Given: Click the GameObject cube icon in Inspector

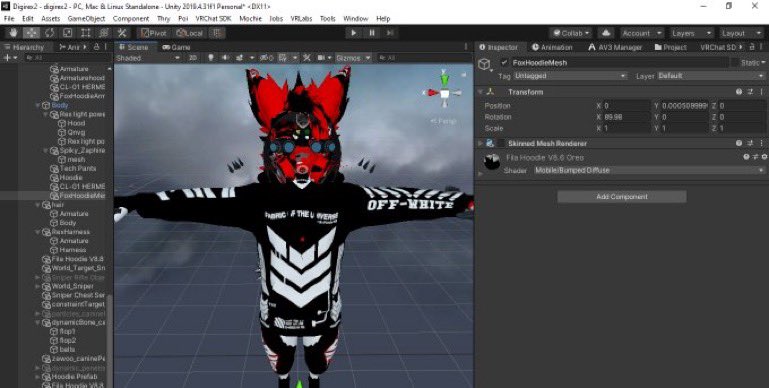Looking at the screenshot, I should click(485, 64).
